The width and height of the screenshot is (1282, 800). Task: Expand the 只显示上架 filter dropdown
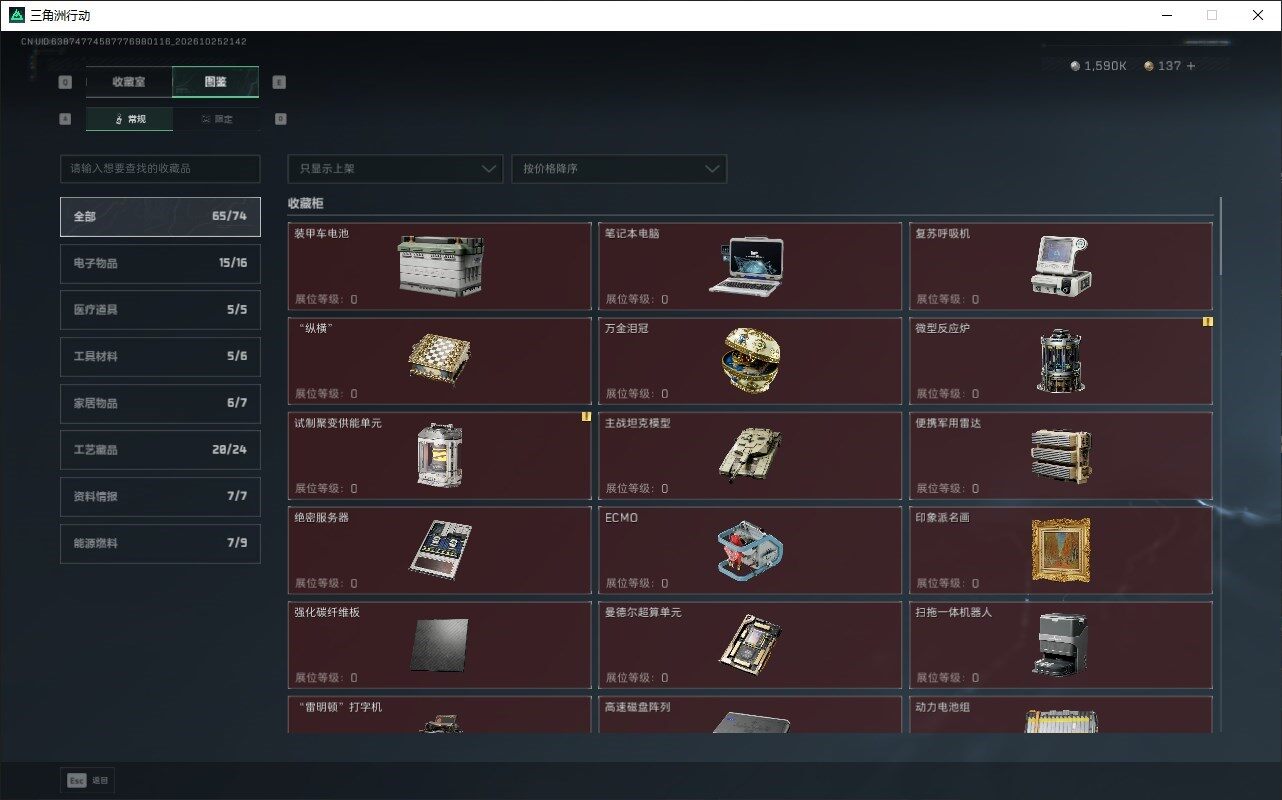(x=395, y=169)
